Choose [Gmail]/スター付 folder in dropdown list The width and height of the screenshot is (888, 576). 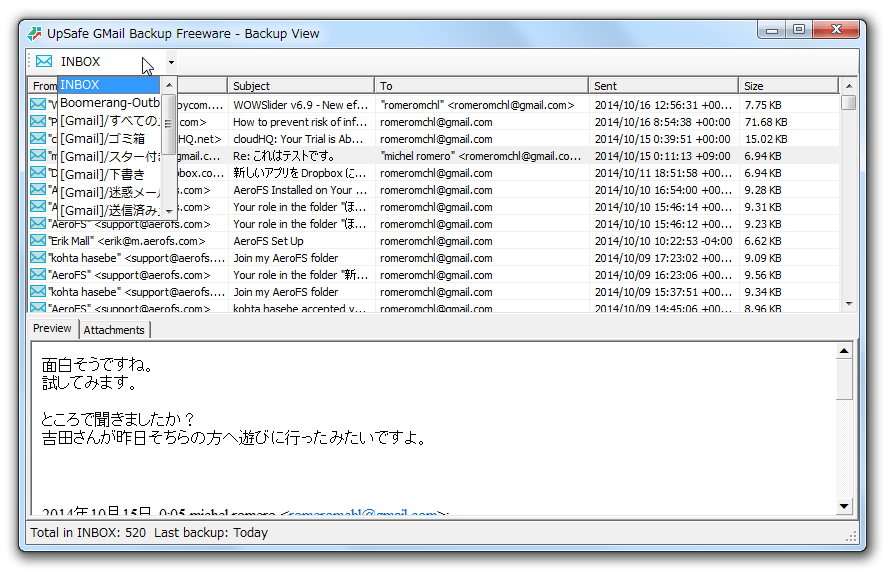[109, 157]
